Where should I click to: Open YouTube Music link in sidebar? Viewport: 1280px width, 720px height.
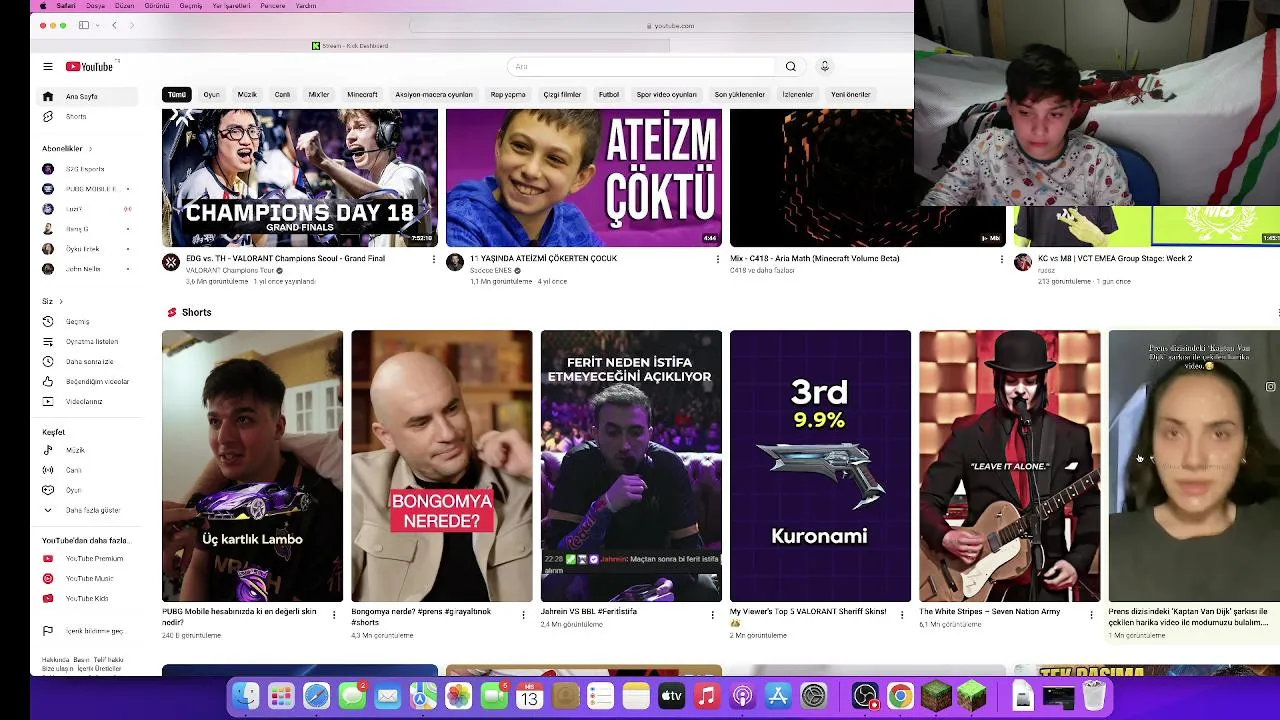(x=85, y=579)
